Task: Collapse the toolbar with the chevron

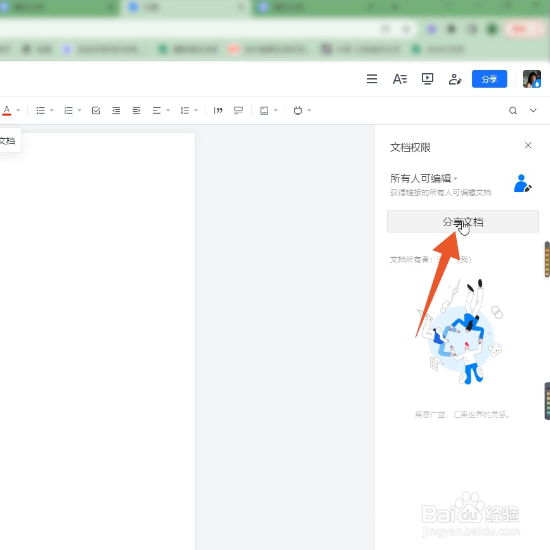Action: (x=533, y=110)
